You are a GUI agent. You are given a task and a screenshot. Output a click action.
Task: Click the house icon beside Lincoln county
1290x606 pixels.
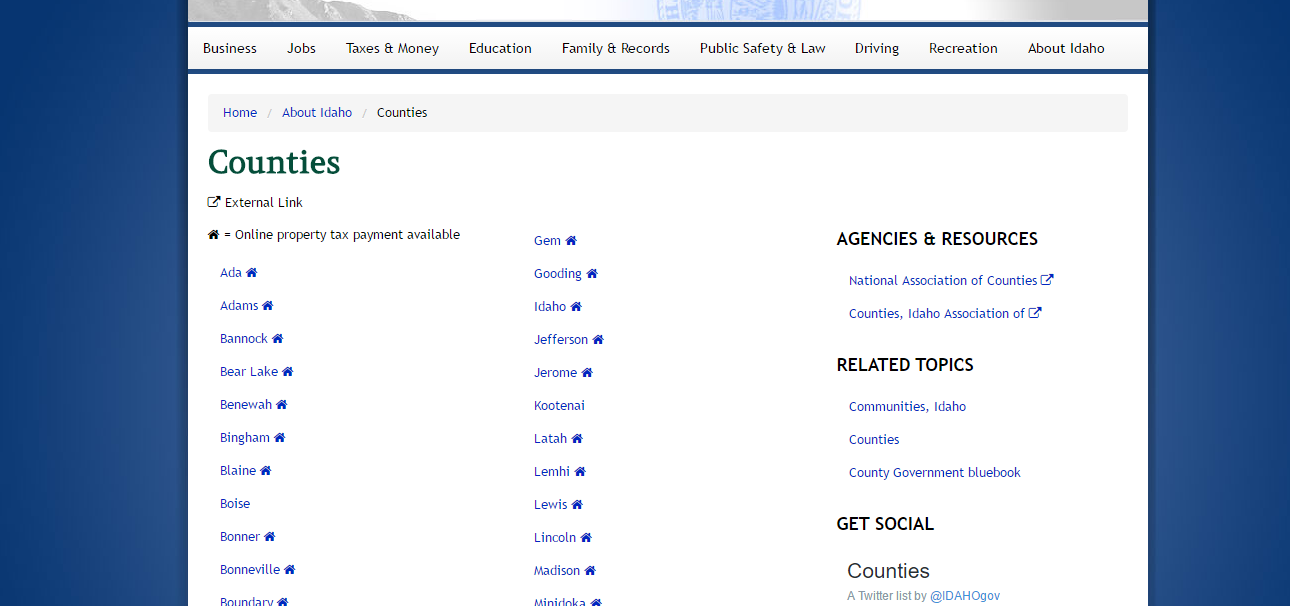pyautogui.click(x=586, y=538)
